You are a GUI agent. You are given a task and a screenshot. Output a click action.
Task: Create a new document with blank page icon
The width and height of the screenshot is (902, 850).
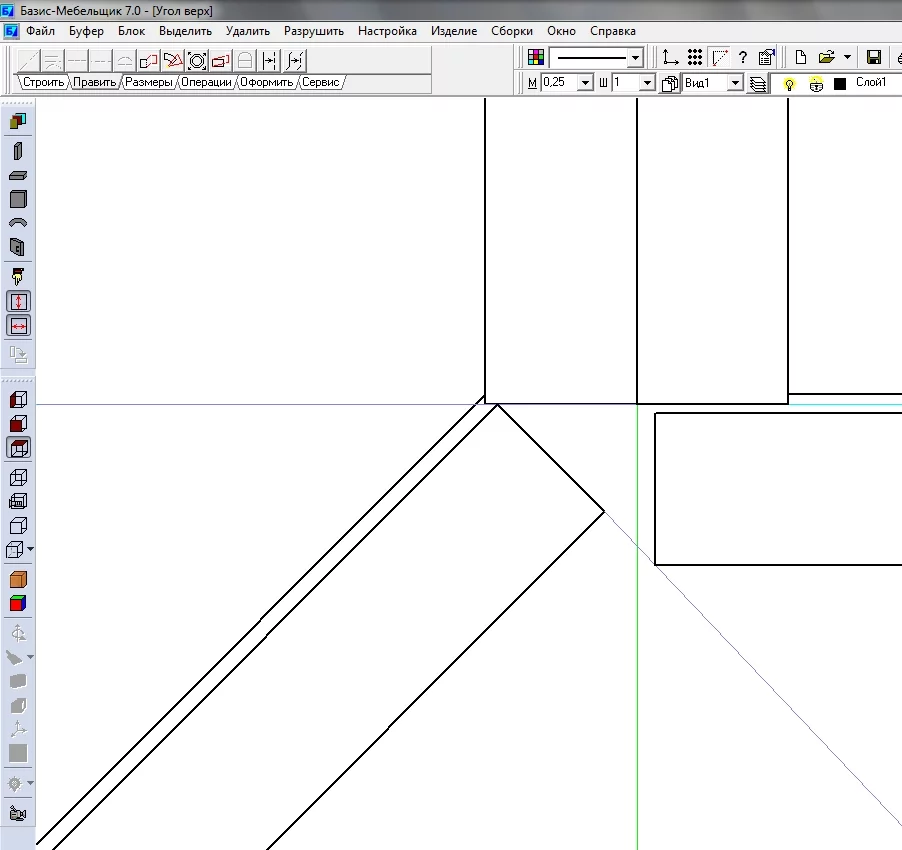point(800,57)
